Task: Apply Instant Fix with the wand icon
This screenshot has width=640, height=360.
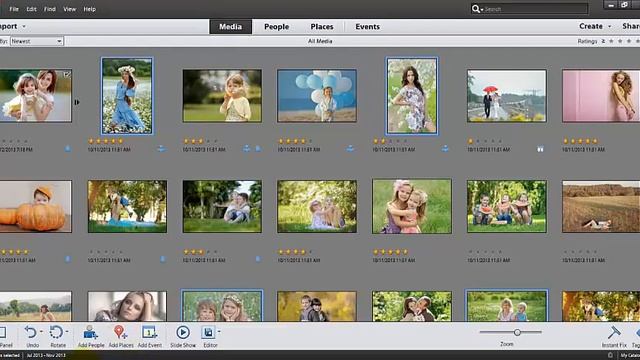Action: pyautogui.click(x=613, y=332)
